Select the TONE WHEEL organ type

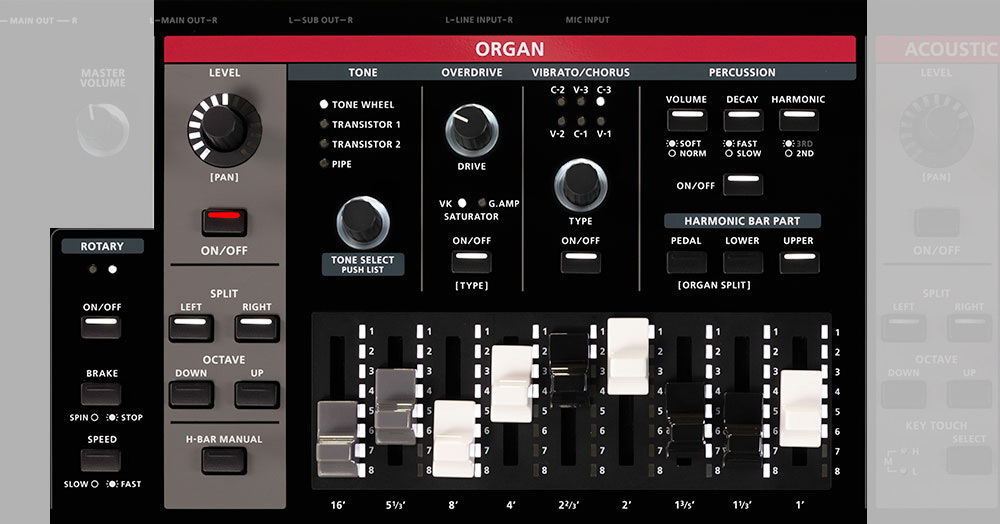tap(324, 104)
